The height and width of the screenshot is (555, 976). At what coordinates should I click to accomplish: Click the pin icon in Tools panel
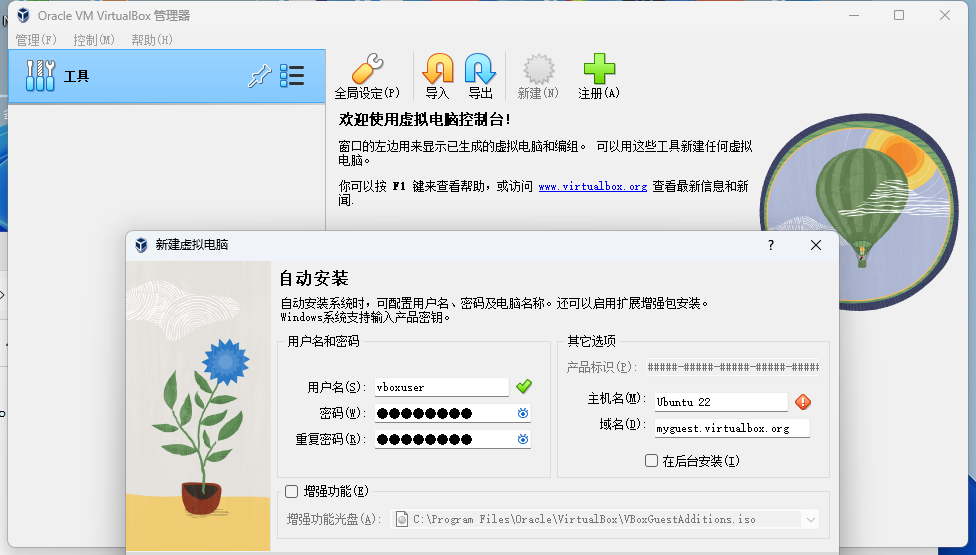pos(260,76)
